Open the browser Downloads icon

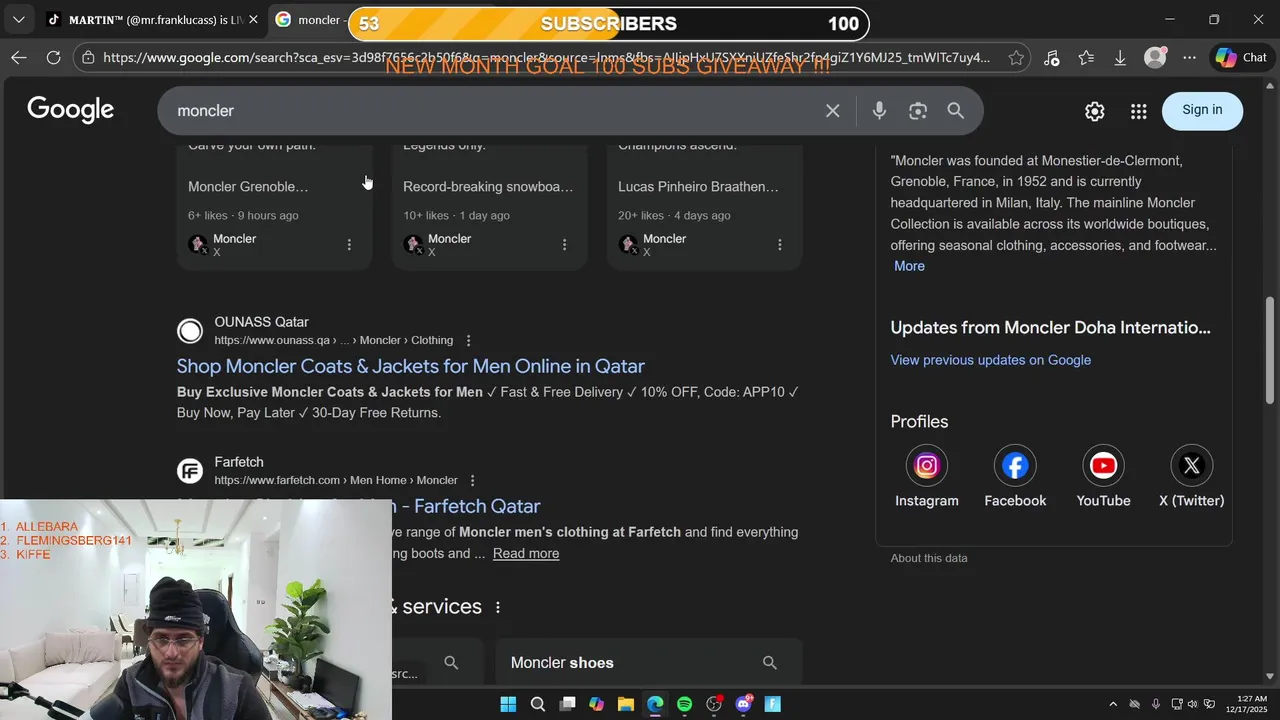pyautogui.click(x=1120, y=58)
